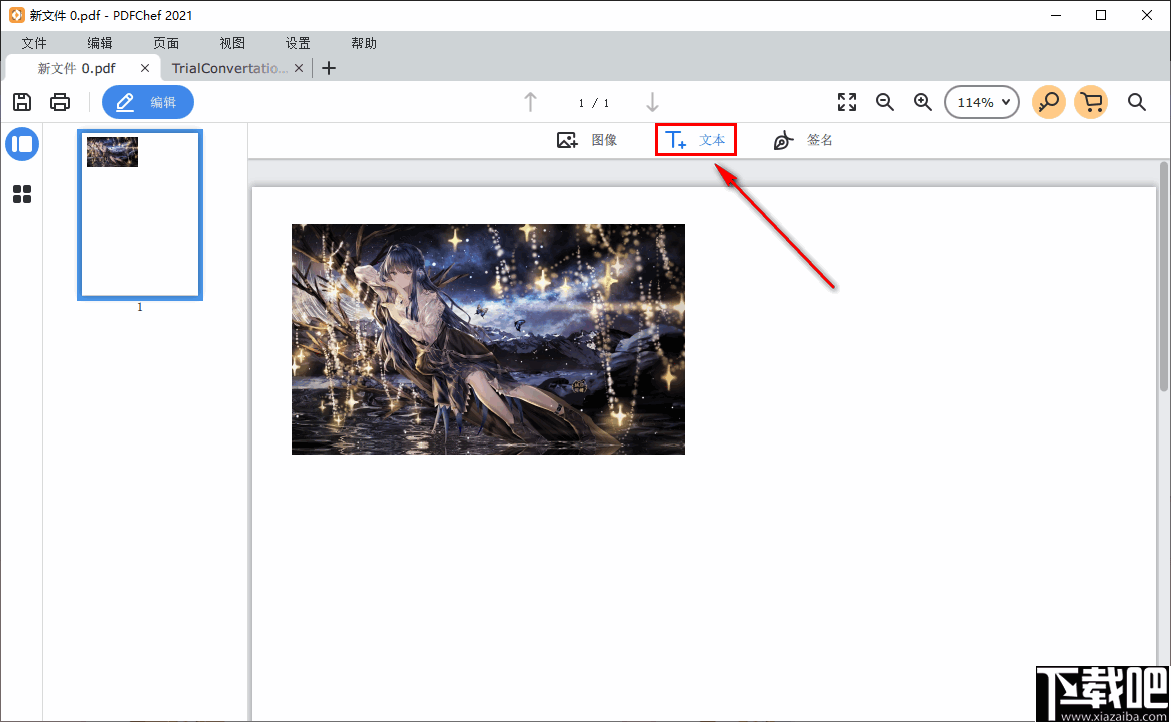This screenshot has height=722, width=1171.
Task: Click the next page down arrow
Action: coord(652,102)
